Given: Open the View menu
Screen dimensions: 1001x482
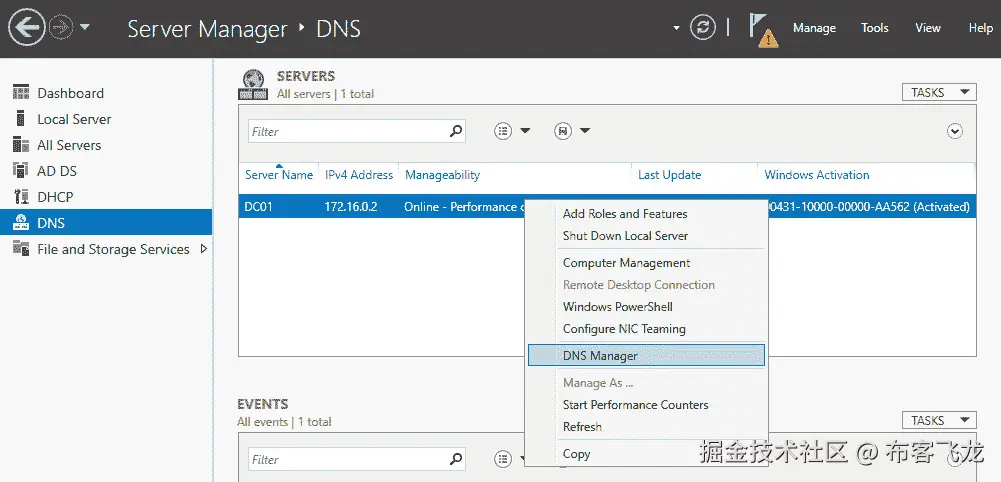Looking at the screenshot, I should point(928,28).
